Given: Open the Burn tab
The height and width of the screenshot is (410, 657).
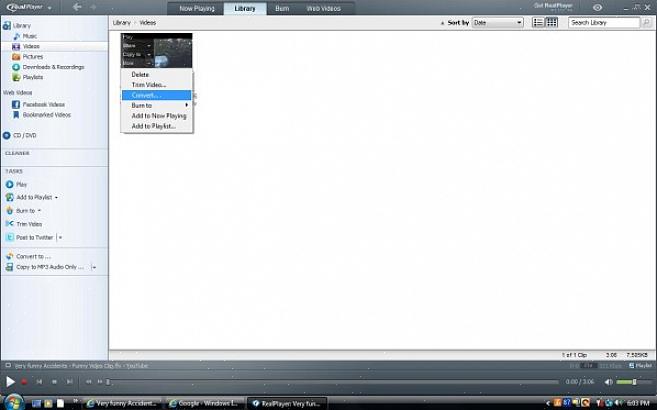Looking at the screenshot, I should (282, 8).
